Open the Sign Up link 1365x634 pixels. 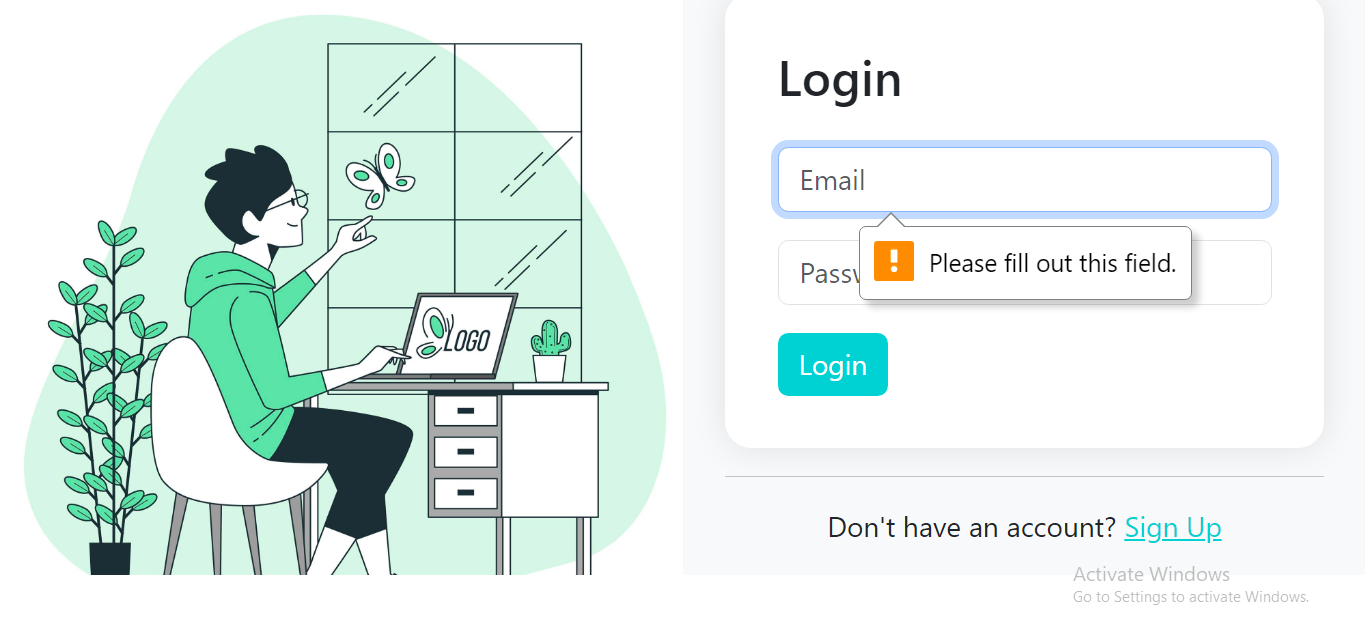pyautogui.click(x=1173, y=528)
